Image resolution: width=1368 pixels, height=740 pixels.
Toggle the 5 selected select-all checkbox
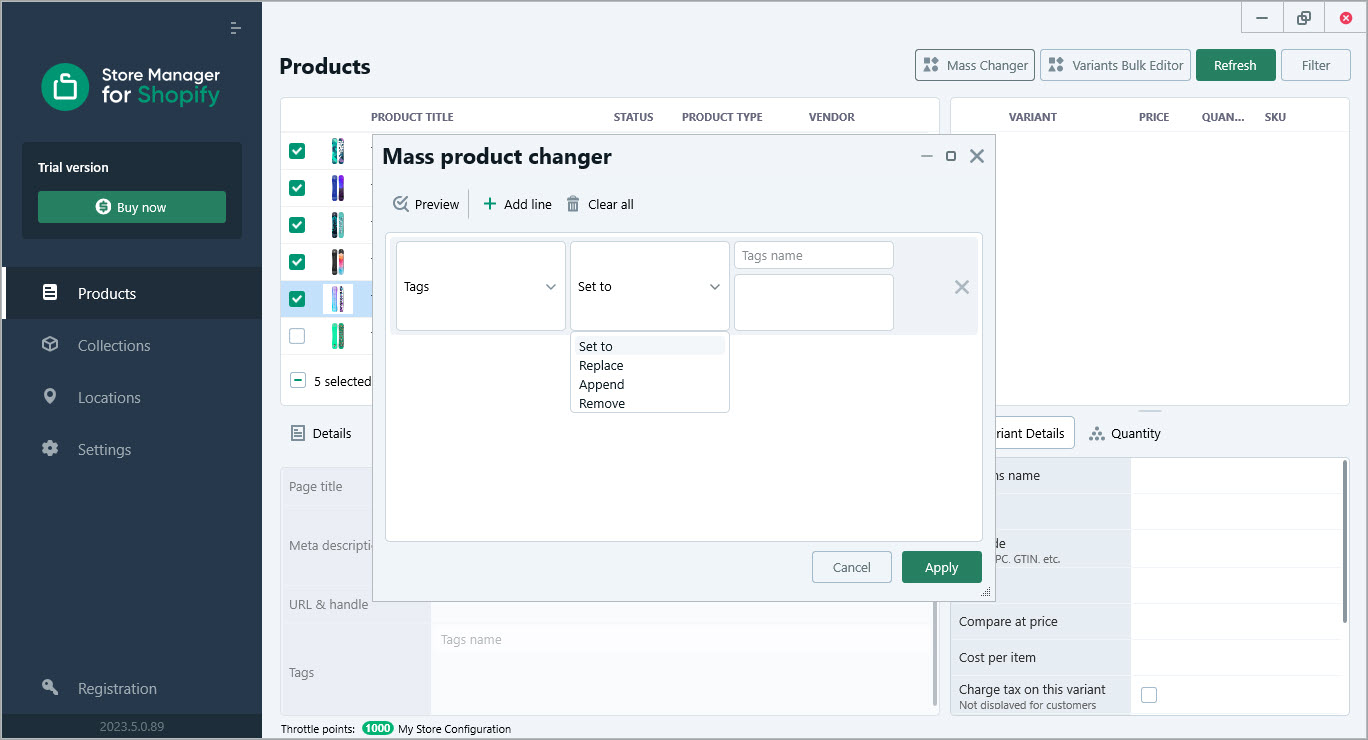tap(297, 380)
